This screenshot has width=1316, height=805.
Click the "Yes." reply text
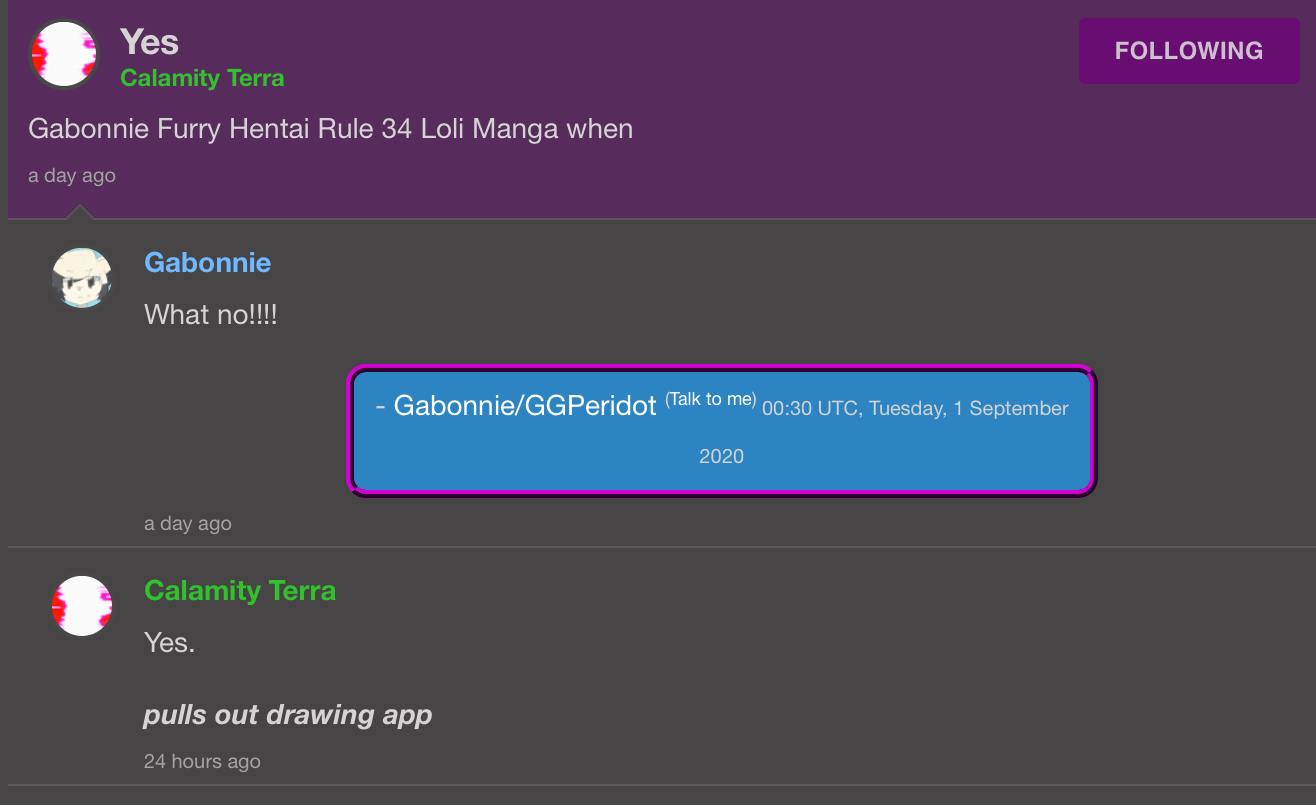(169, 642)
